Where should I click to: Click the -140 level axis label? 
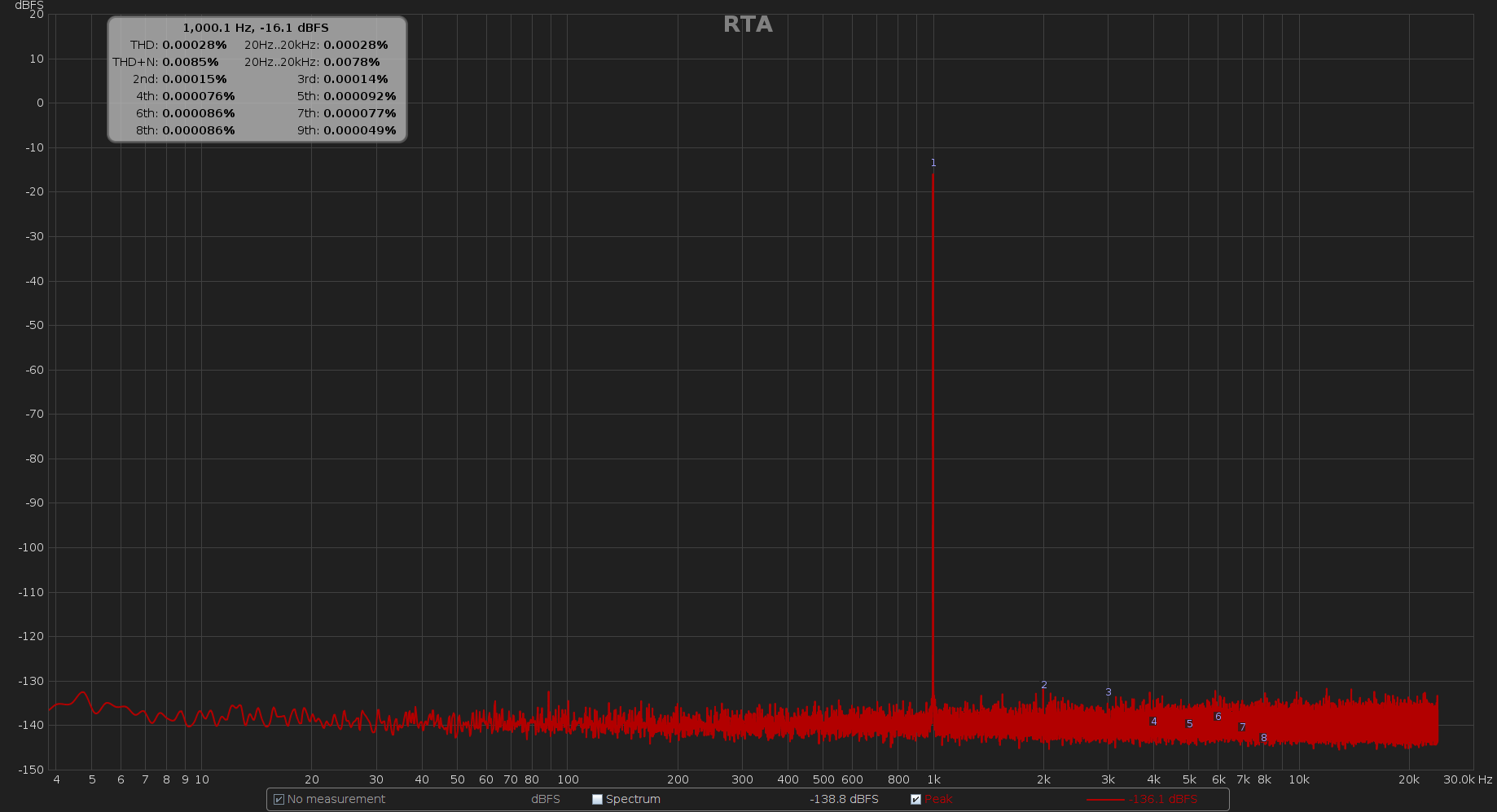[31, 726]
